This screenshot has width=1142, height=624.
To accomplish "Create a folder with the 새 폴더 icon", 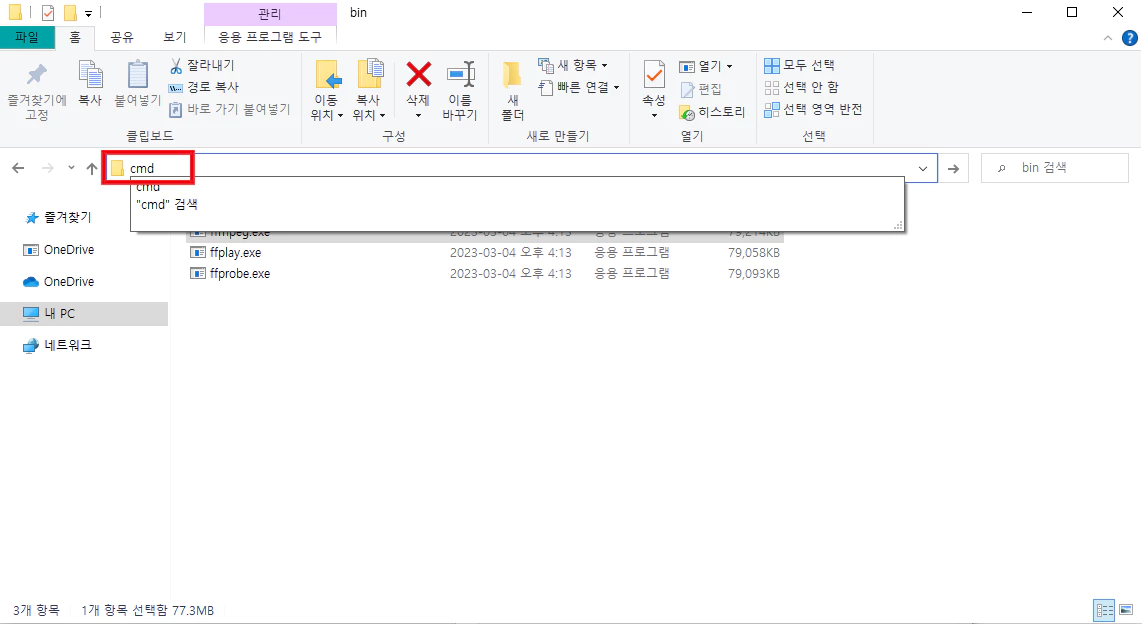I will coord(512,85).
